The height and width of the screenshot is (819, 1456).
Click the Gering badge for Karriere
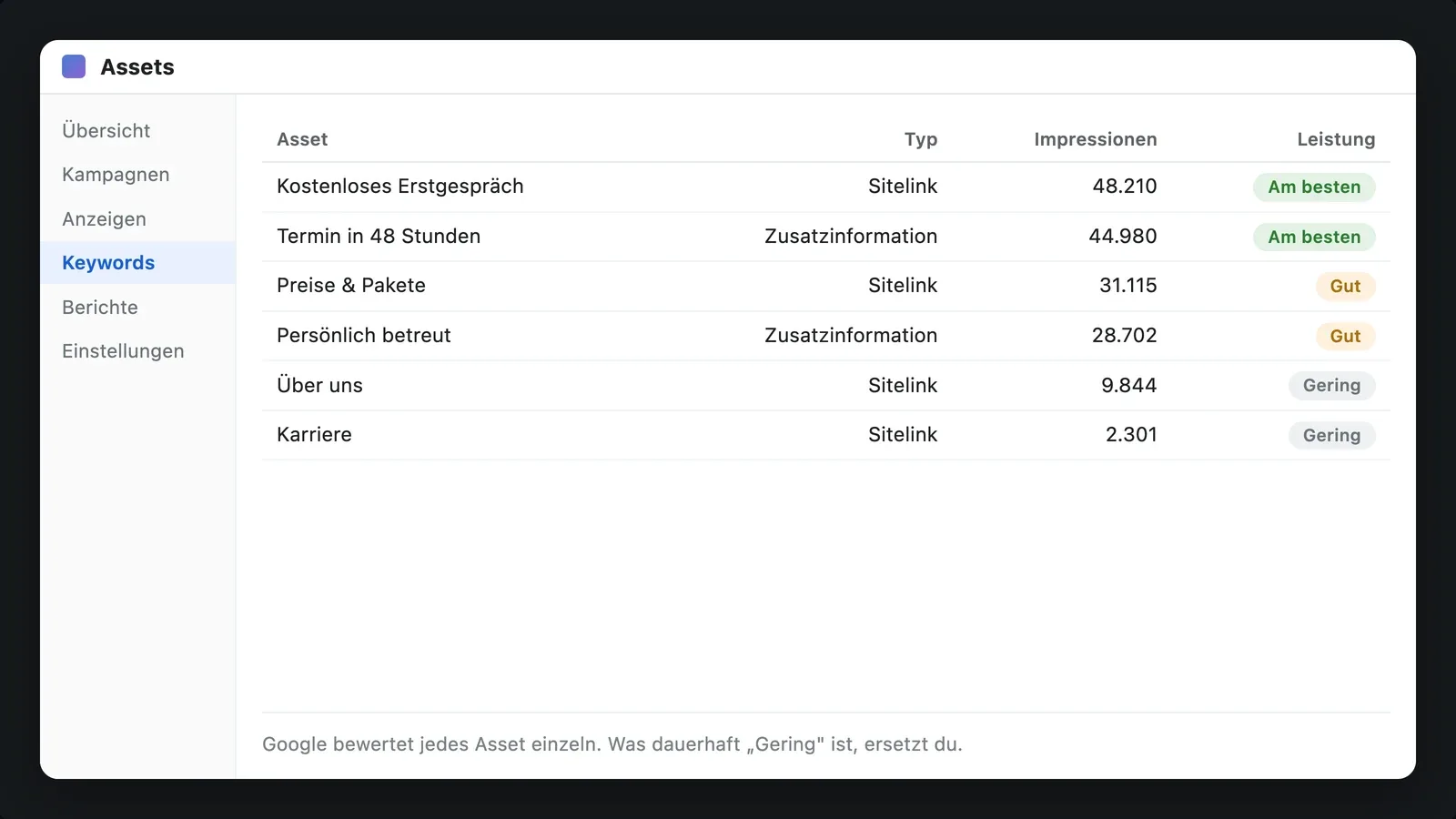[1331, 435]
